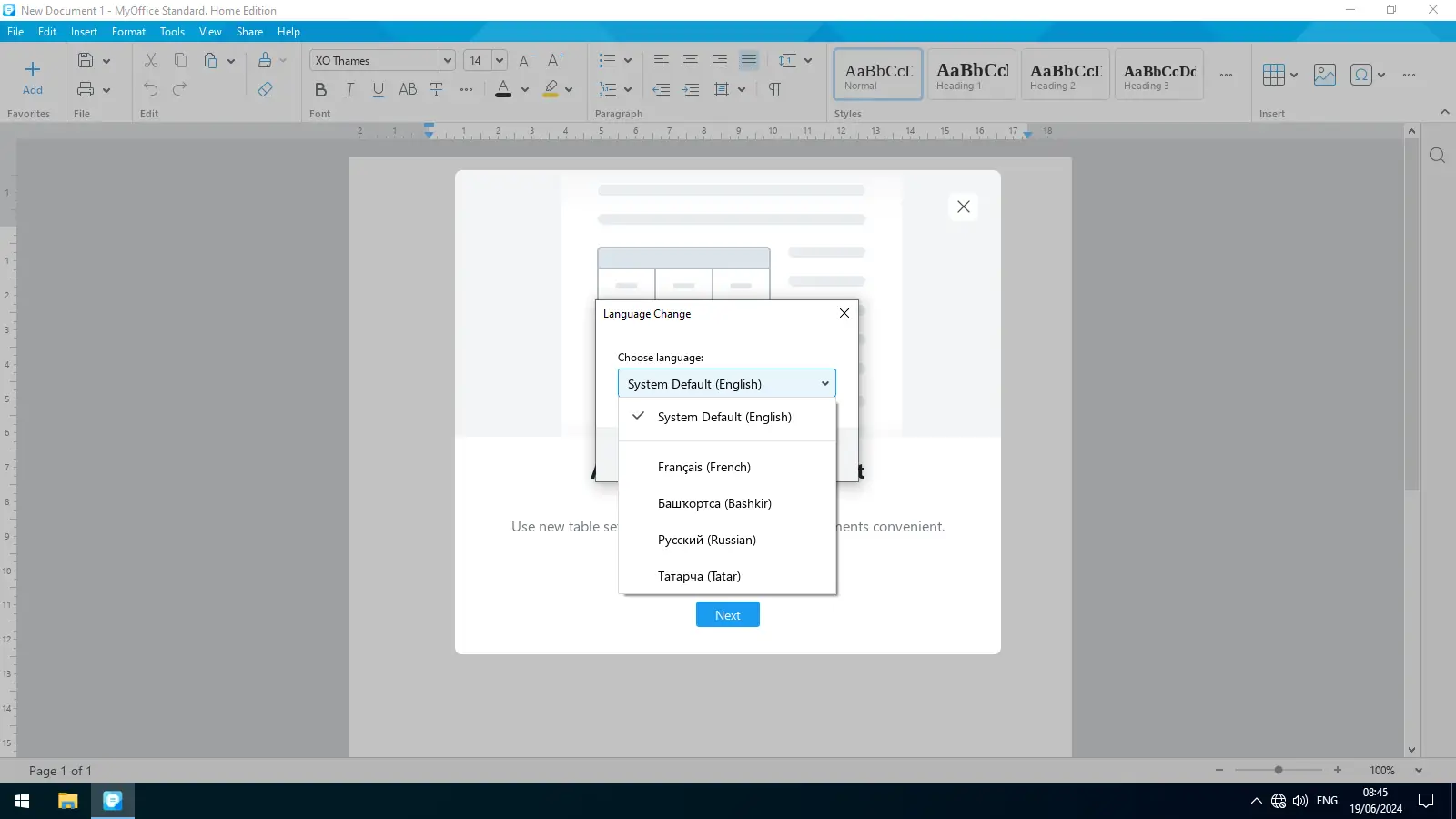Click the Next button in tutorial
The image size is (1456, 819).
pos(728,615)
